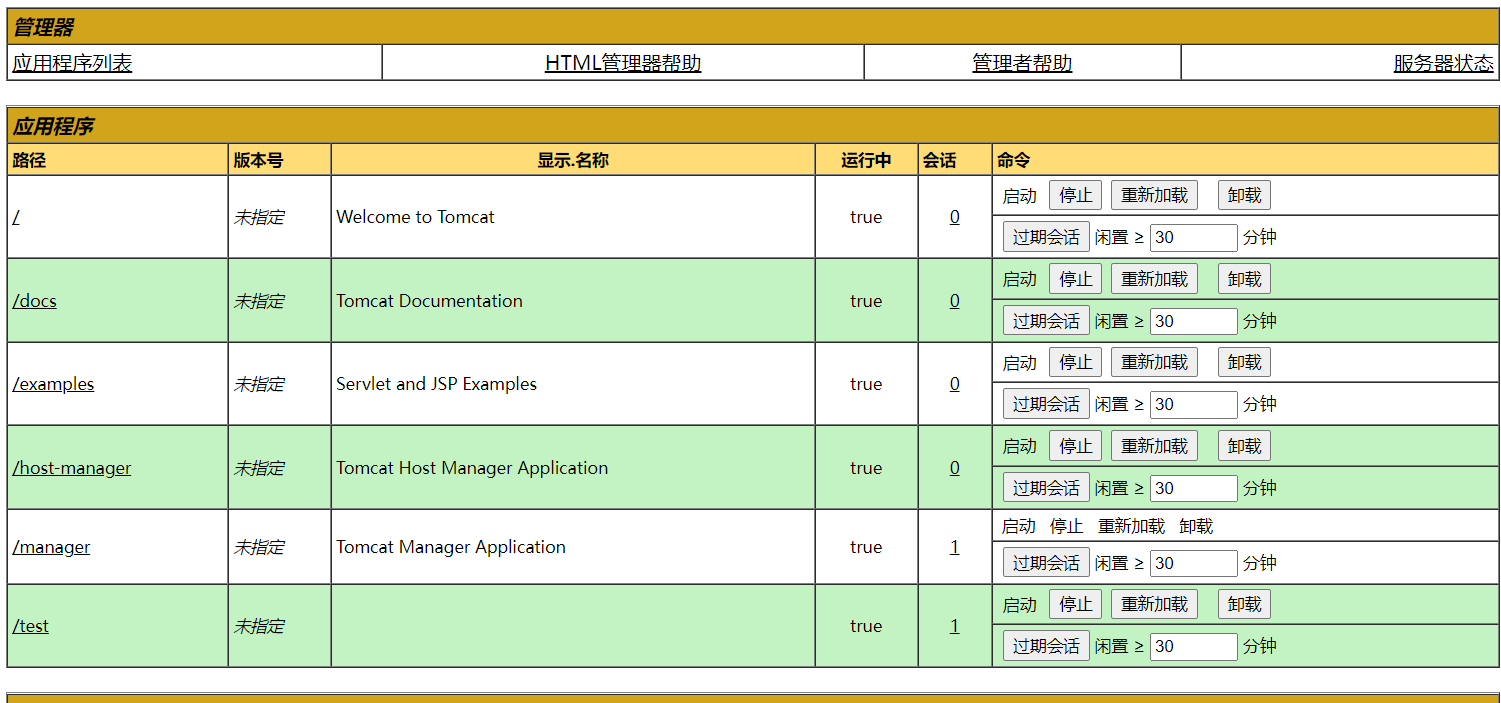Stop the /host-manager application
The height and width of the screenshot is (703, 1501).
click(1076, 446)
